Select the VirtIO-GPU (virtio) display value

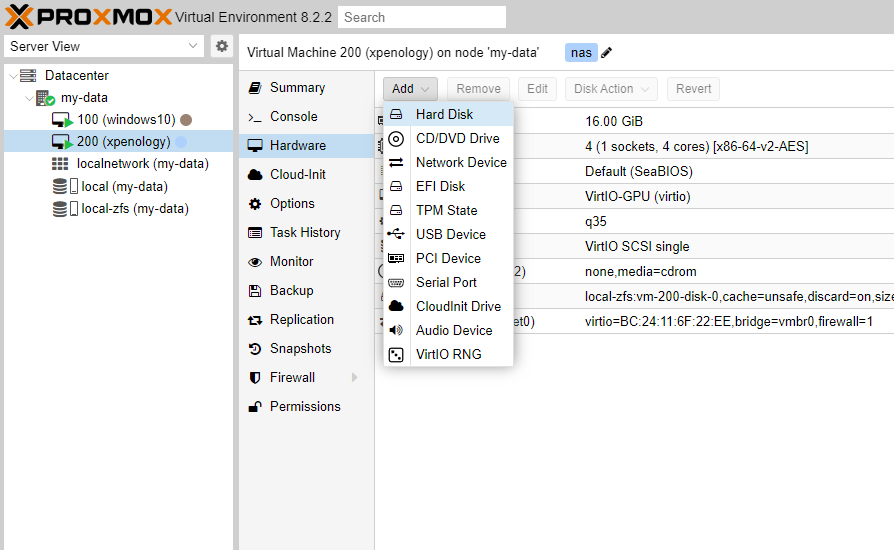click(x=637, y=197)
